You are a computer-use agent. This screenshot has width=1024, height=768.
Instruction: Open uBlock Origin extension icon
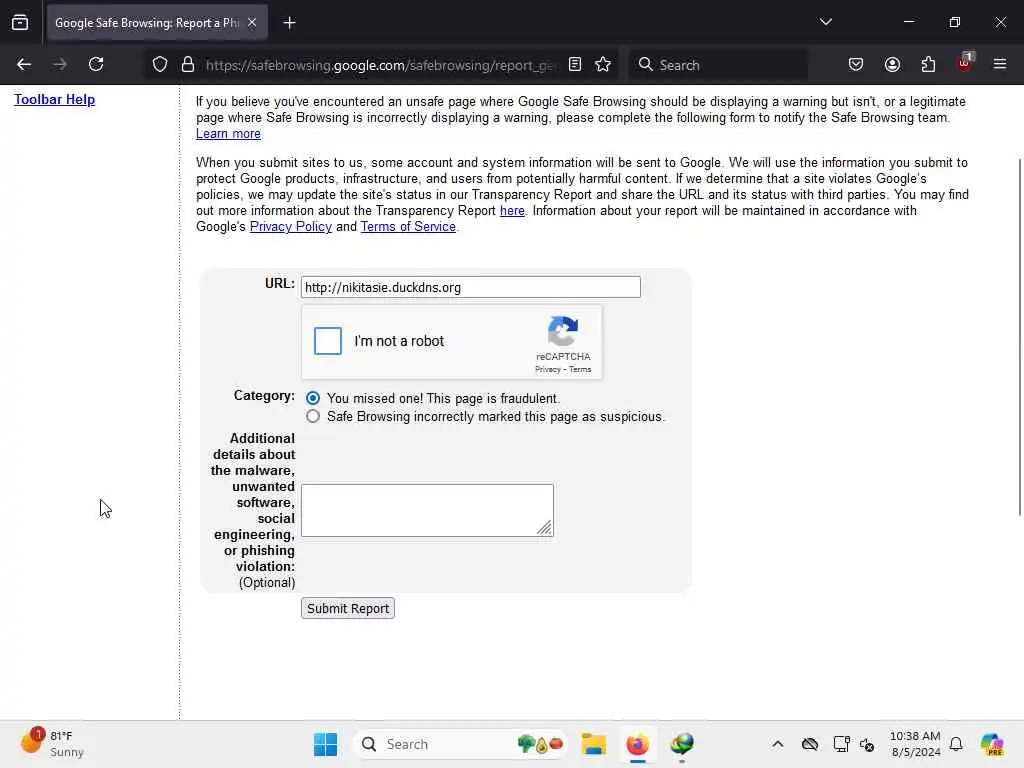point(965,63)
